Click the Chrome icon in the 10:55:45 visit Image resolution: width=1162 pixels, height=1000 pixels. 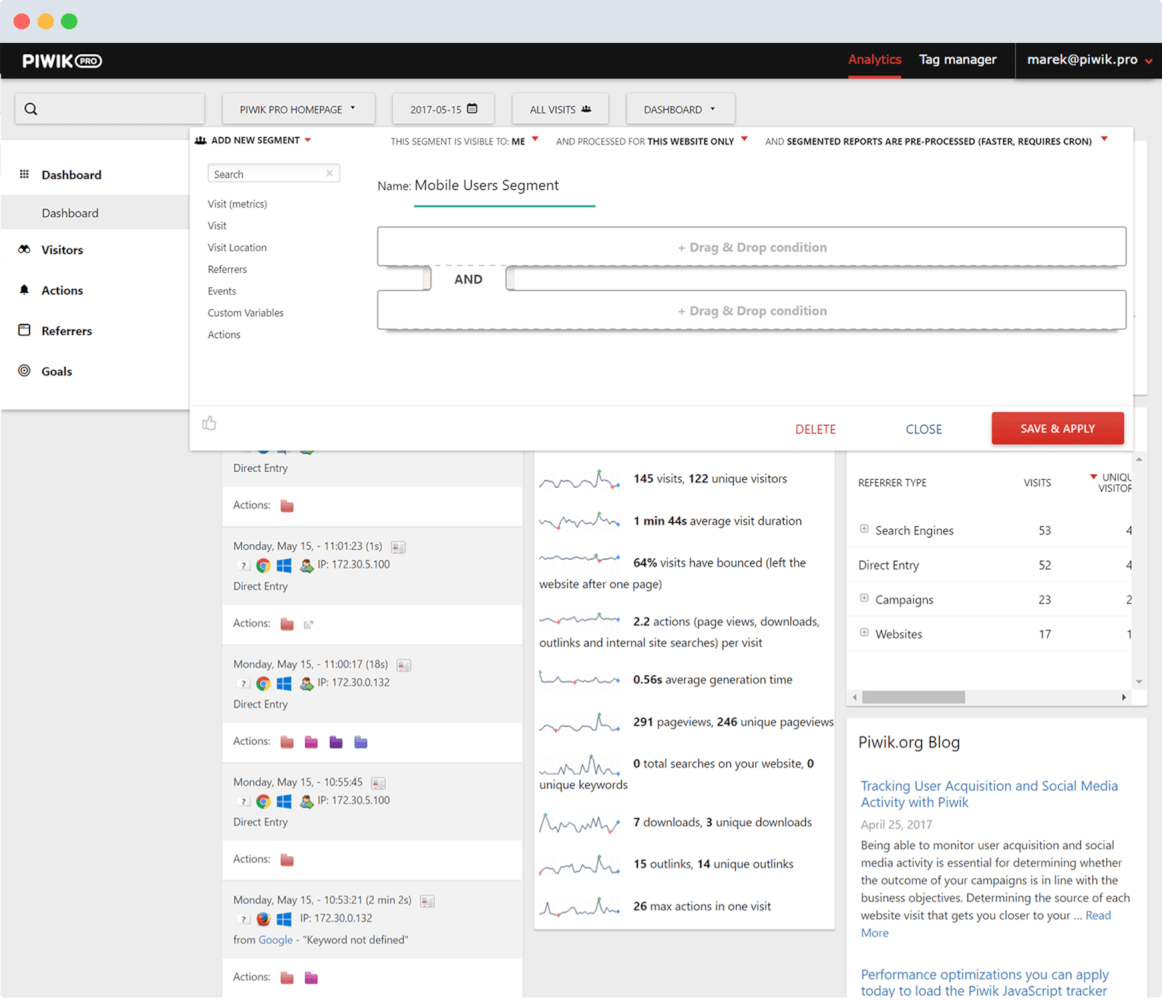[x=263, y=801]
